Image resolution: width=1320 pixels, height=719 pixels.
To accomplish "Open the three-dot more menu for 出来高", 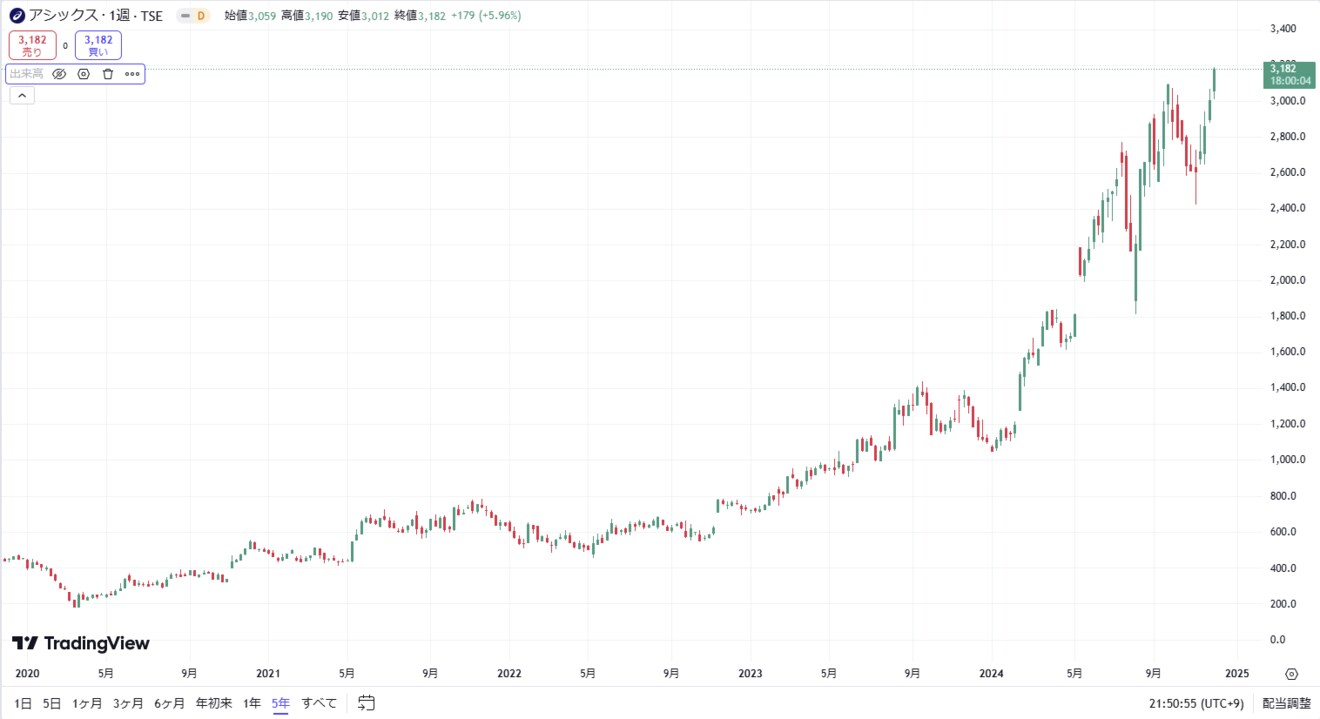I will pyautogui.click(x=132, y=74).
